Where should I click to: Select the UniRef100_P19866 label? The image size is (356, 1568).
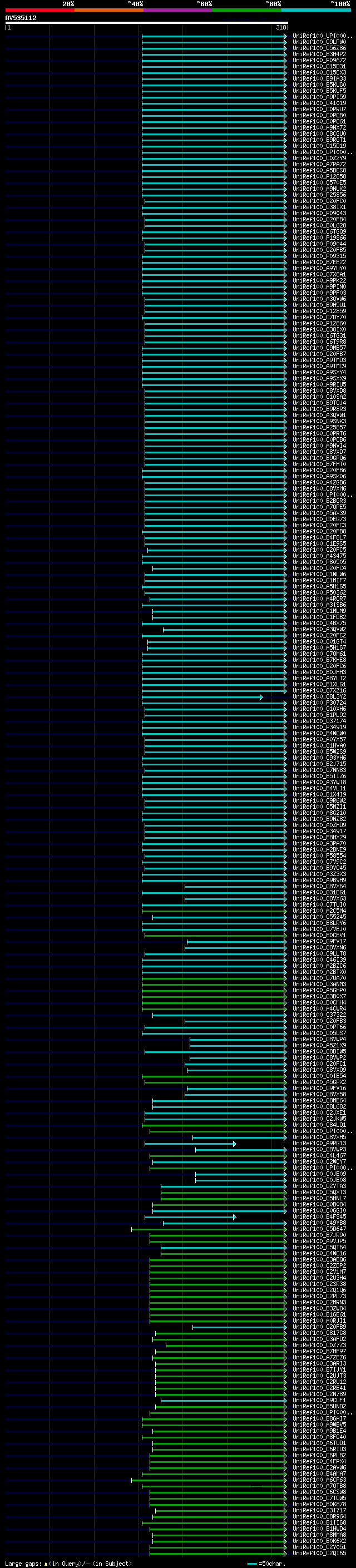tap(319, 238)
